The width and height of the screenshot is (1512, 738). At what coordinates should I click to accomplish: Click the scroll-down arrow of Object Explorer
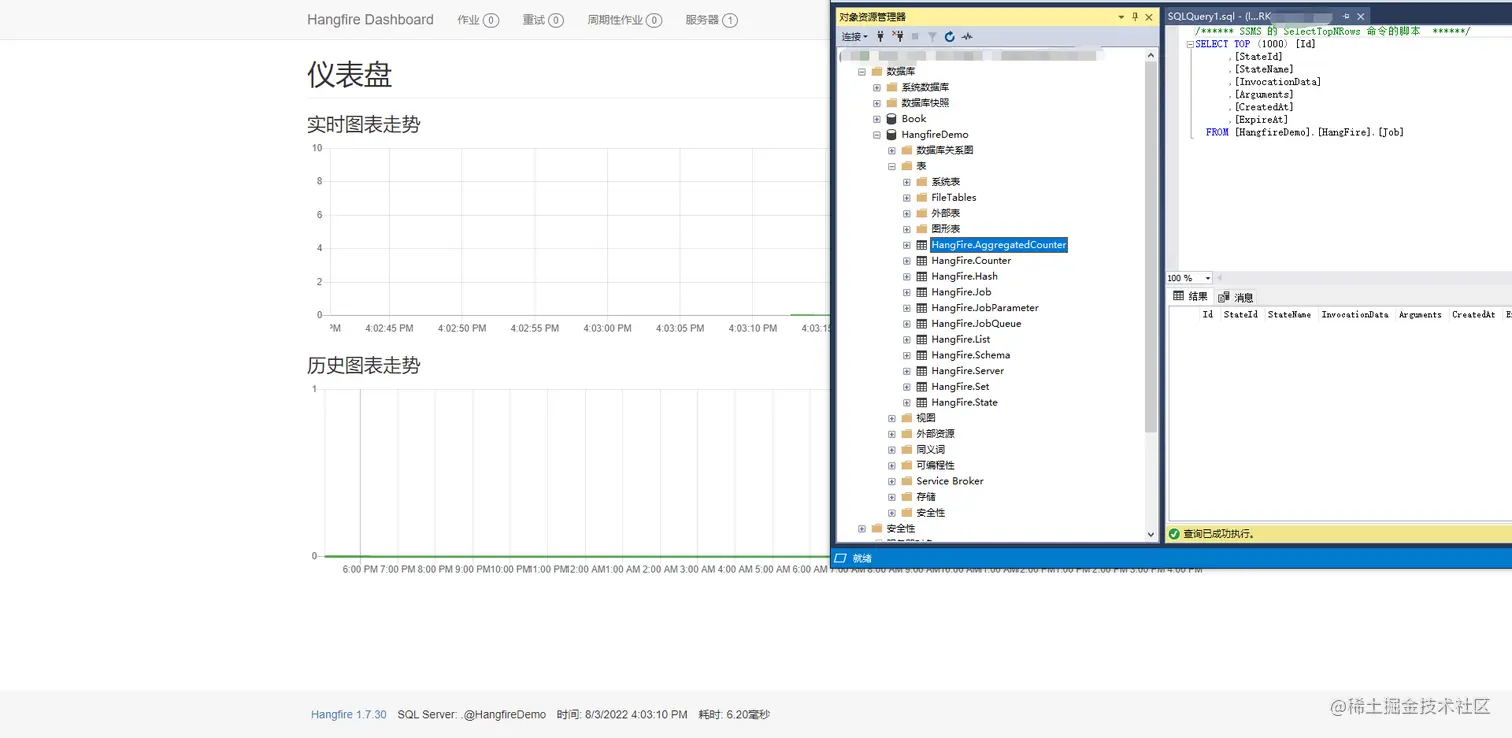(x=1151, y=534)
